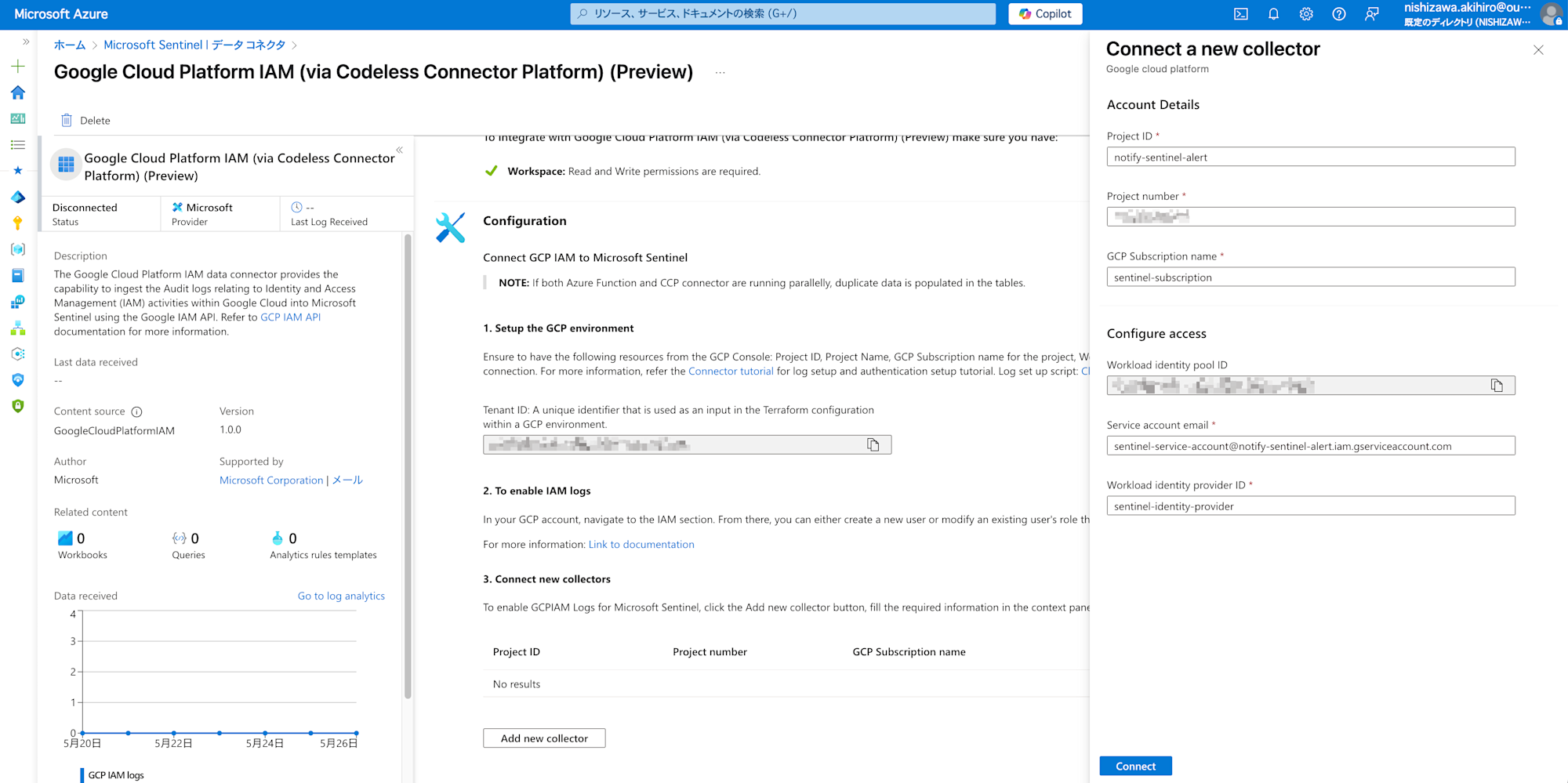Image resolution: width=1568 pixels, height=783 pixels.
Task: Click the create resource plus icon
Action: click(18, 67)
